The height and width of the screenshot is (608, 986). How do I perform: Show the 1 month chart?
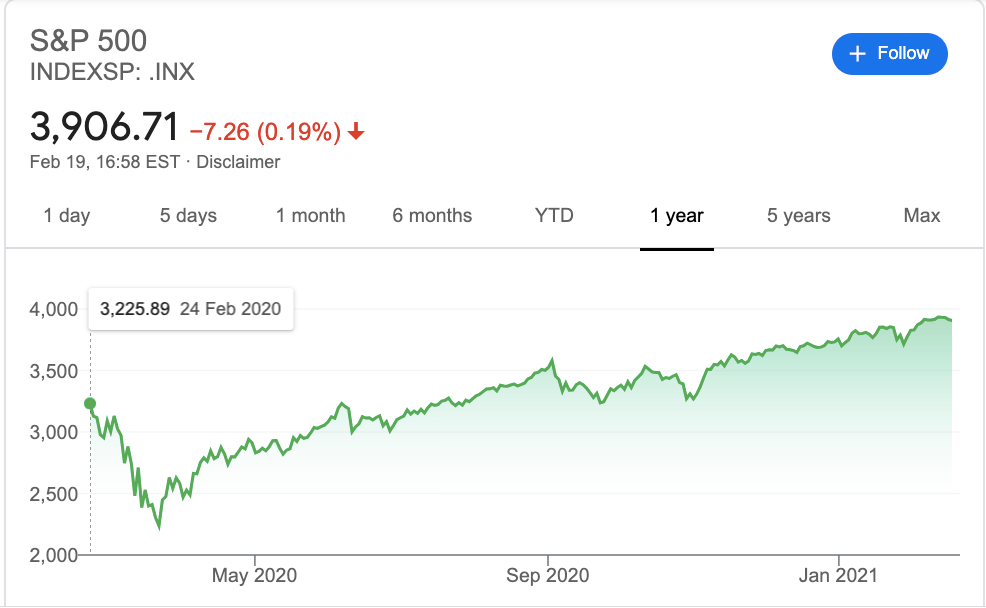pos(311,215)
